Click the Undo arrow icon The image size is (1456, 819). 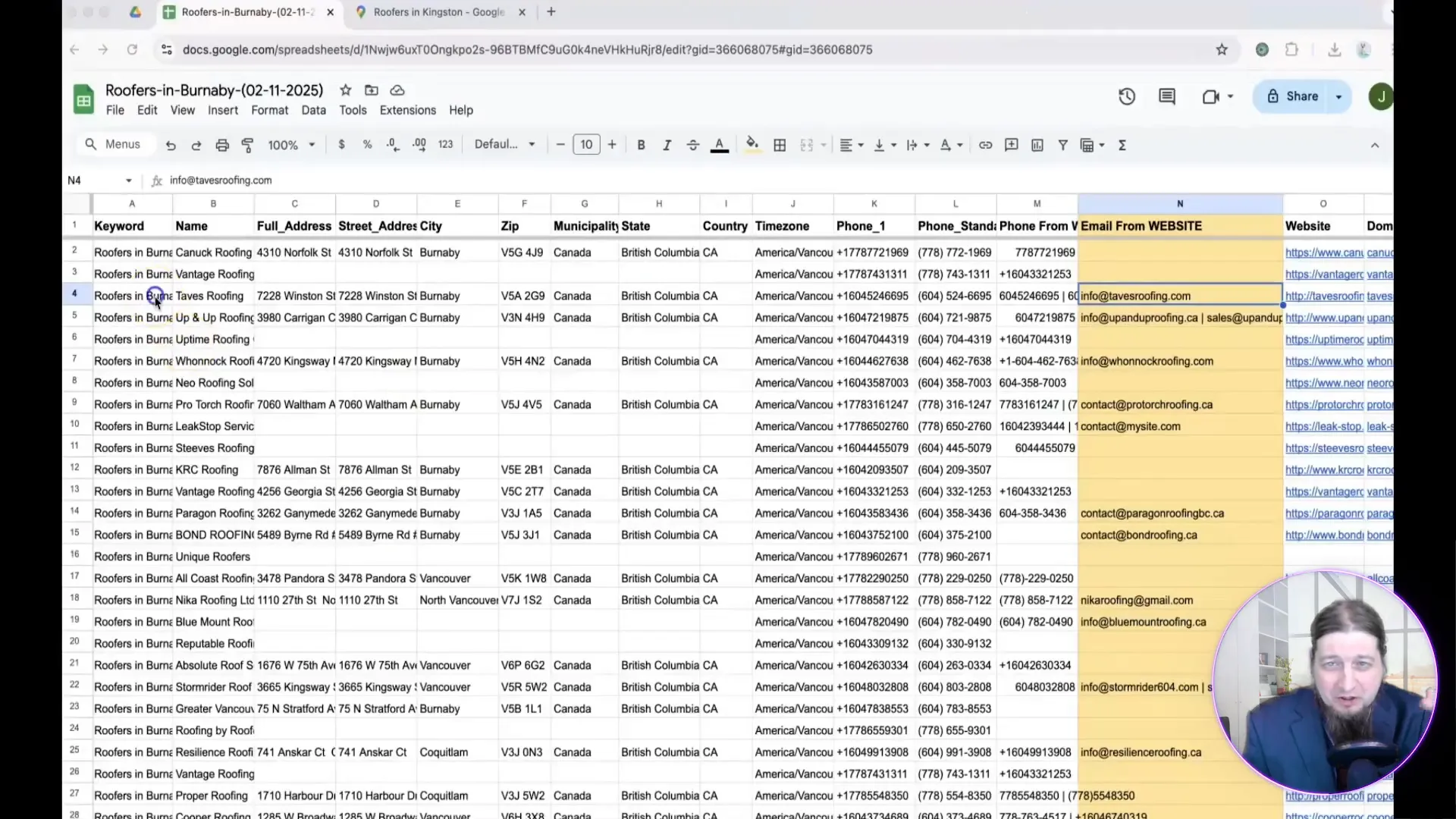171,145
